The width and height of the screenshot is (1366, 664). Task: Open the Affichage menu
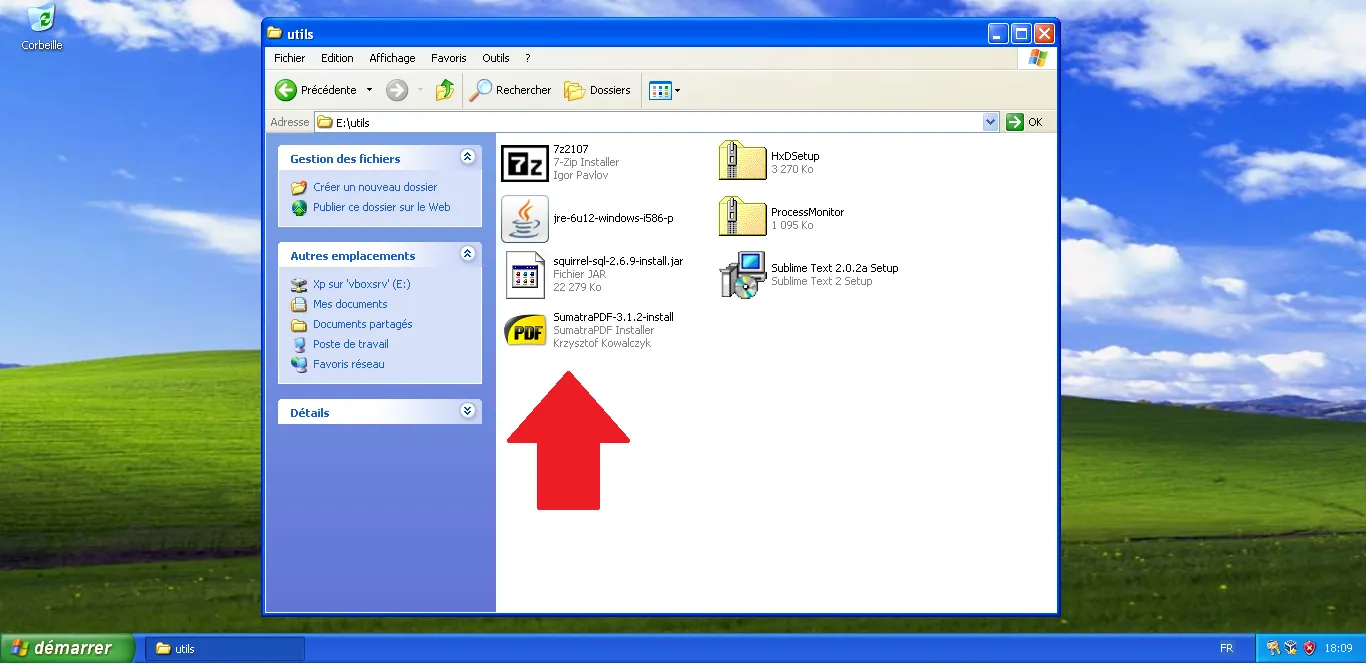coord(392,58)
